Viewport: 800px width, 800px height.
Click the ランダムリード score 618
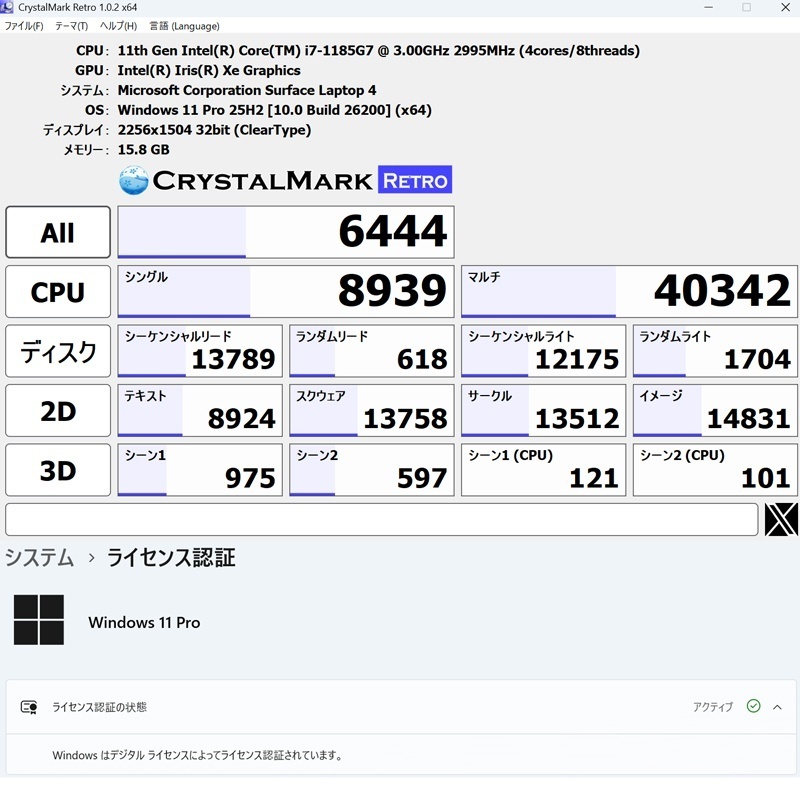pos(371,352)
